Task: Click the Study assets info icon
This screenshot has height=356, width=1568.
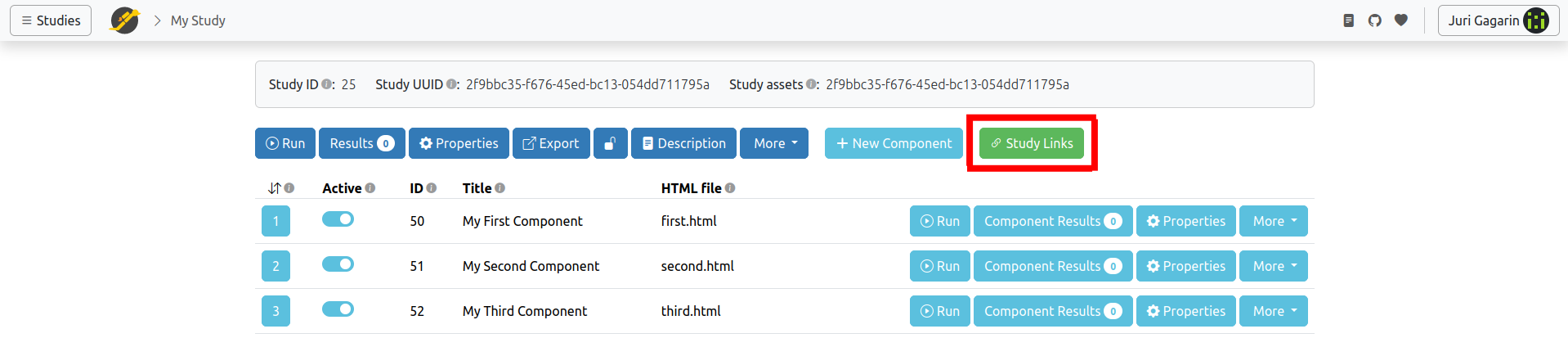Action: 811,84
